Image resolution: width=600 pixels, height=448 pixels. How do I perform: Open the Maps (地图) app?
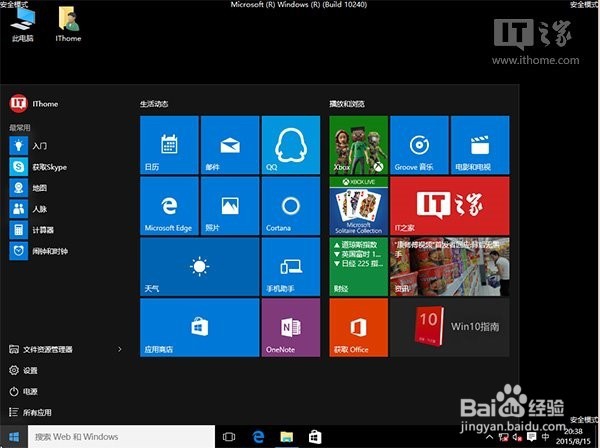pyautogui.click(x=29, y=188)
